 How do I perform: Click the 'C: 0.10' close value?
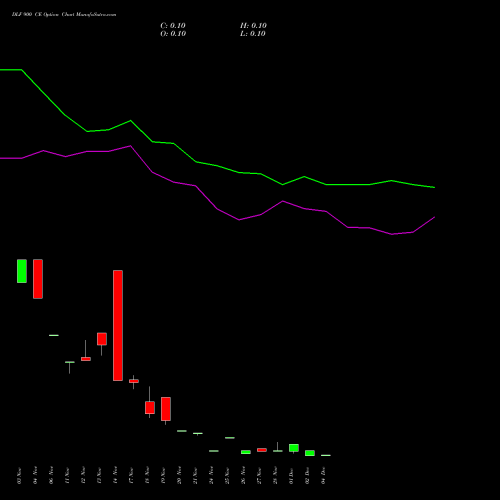tap(173, 26)
